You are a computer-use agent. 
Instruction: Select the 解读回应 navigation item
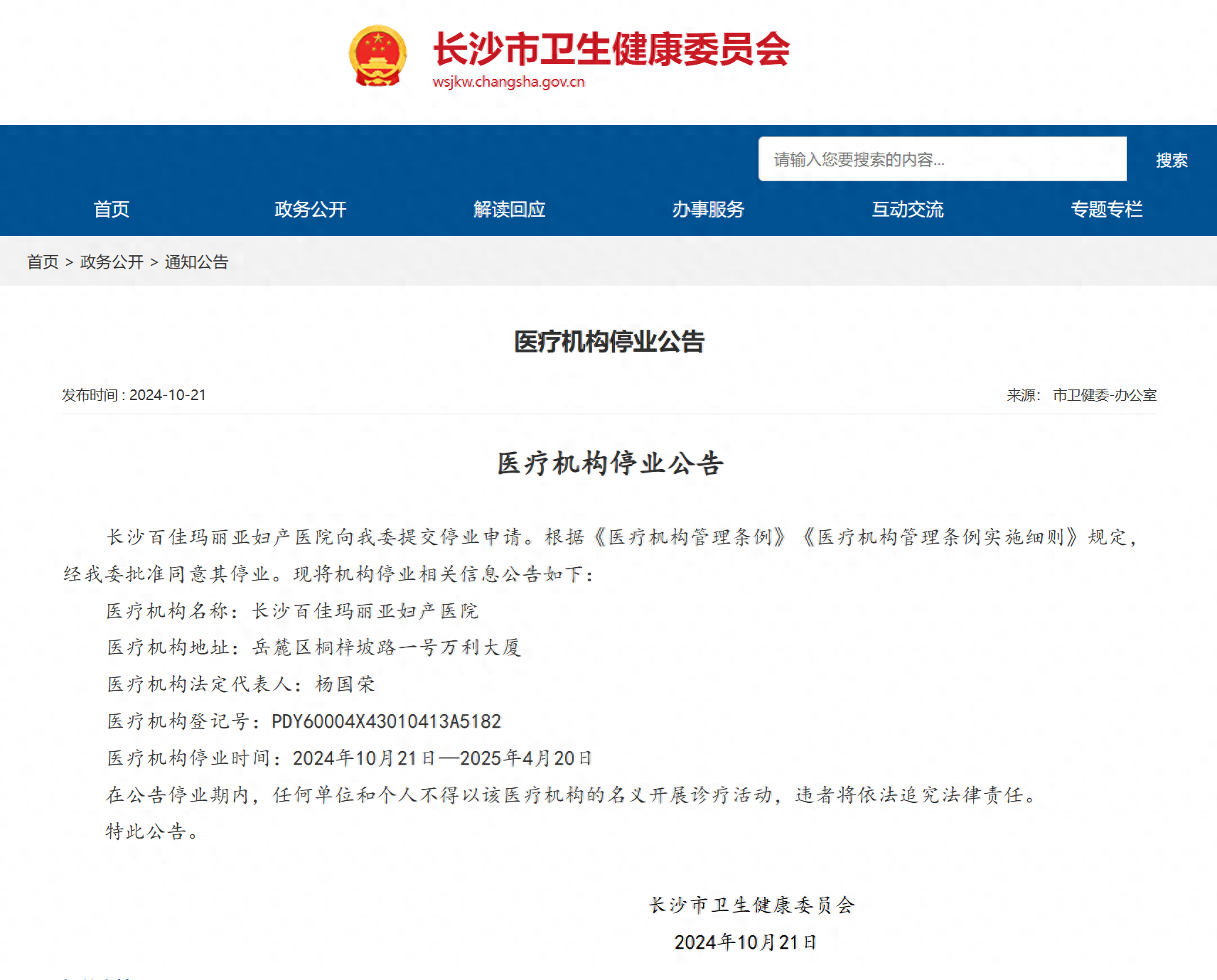point(510,210)
